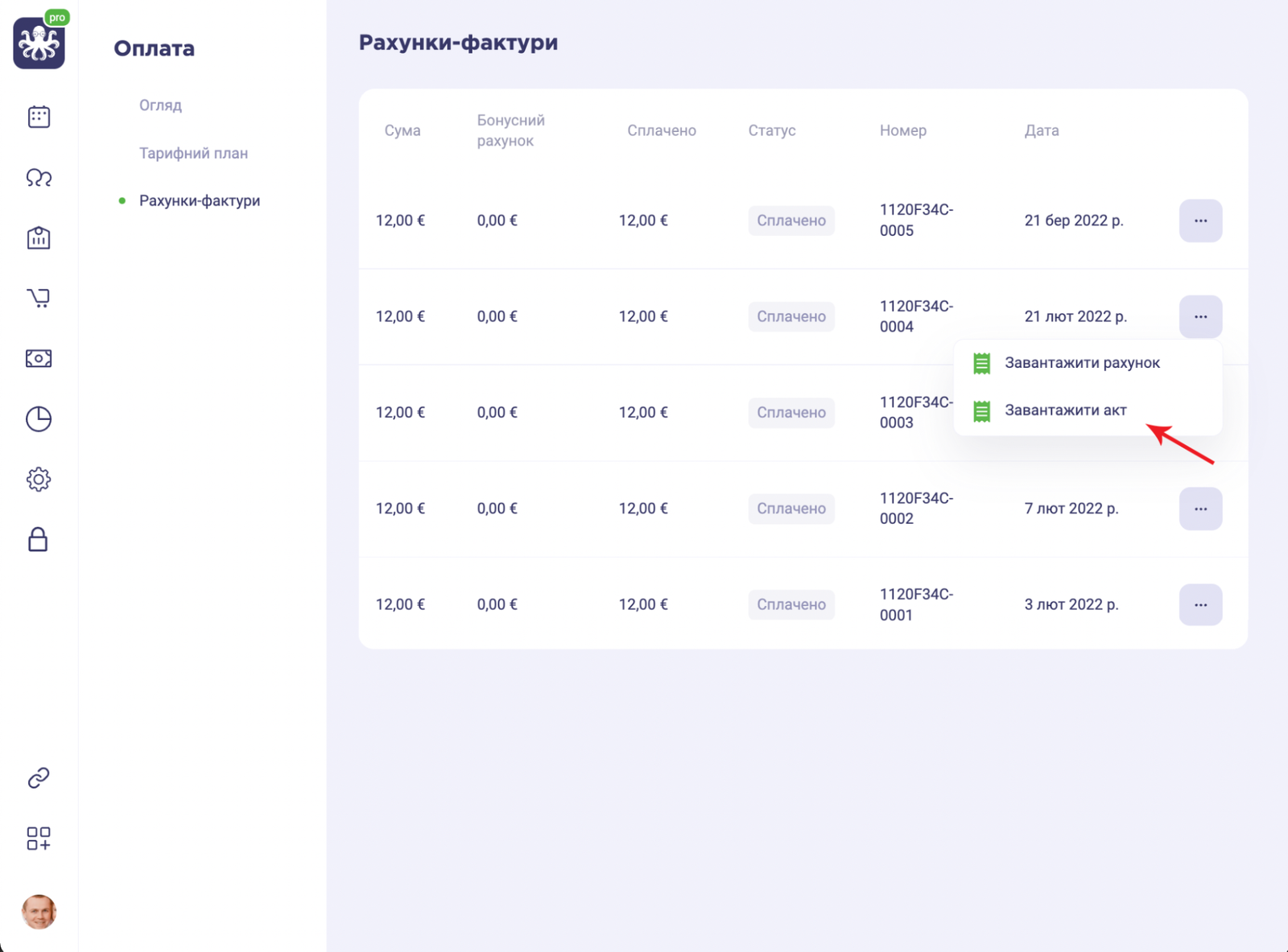Viewport: 1288px width, 952px height.
Task: Expand the options menu for invoice 1120F34C-0001
Action: [x=1200, y=604]
